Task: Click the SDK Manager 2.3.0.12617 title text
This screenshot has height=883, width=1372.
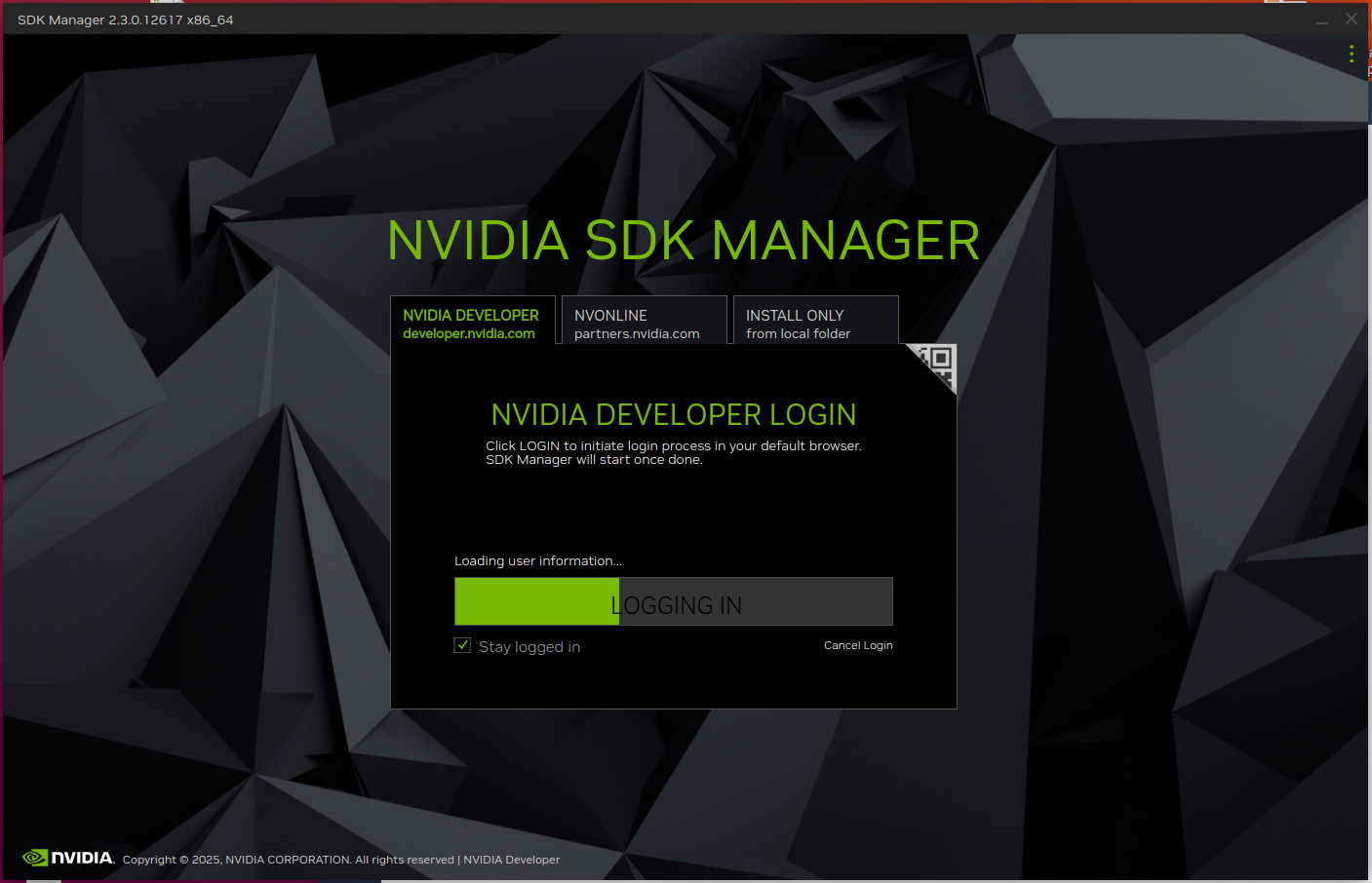Action: coord(125,19)
